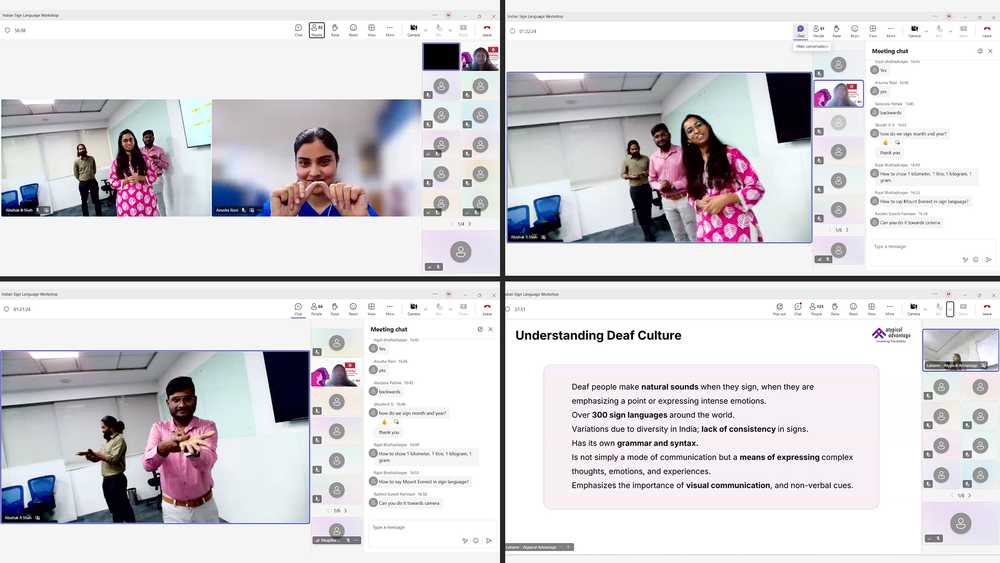Open emoji picker in top-right Meeting chat
Image resolution: width=1000 pixels, height=563 pixels.
tap(976, 260)
